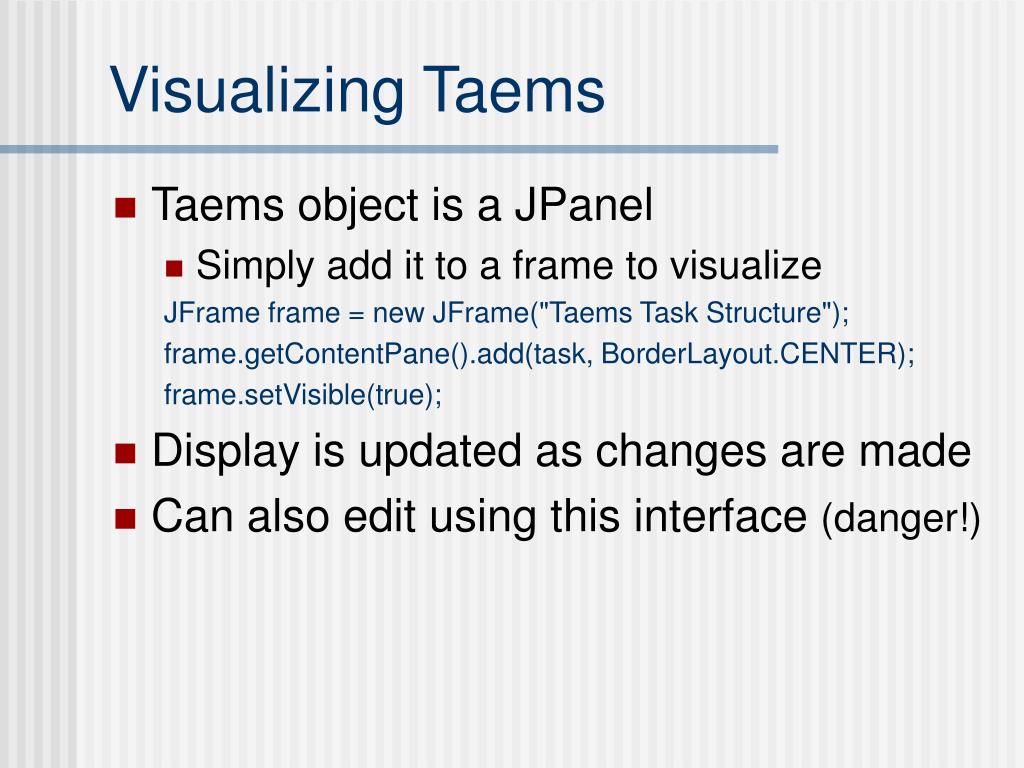Click the code line 'frame.getContentPane().add(task, BorderLayout.CENTER);'

(x=539, y=354)
